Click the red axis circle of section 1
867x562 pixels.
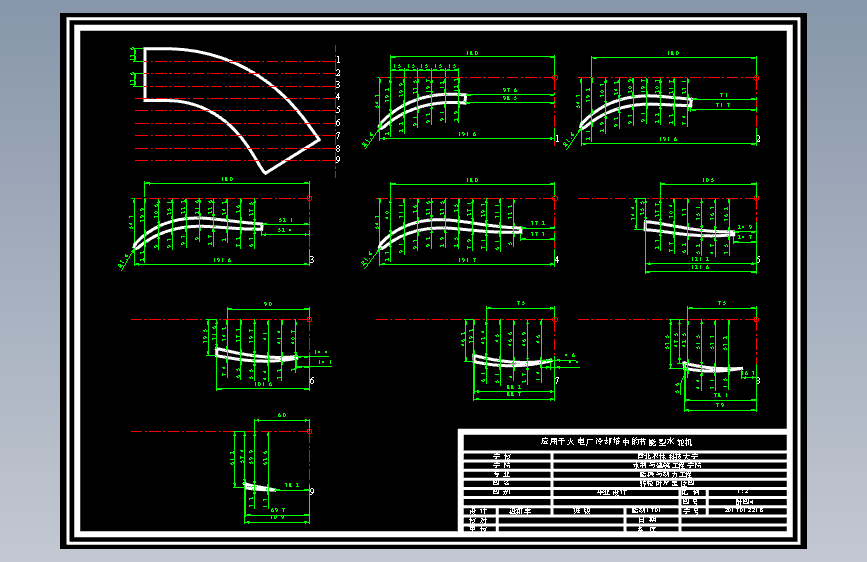[555, 78]
